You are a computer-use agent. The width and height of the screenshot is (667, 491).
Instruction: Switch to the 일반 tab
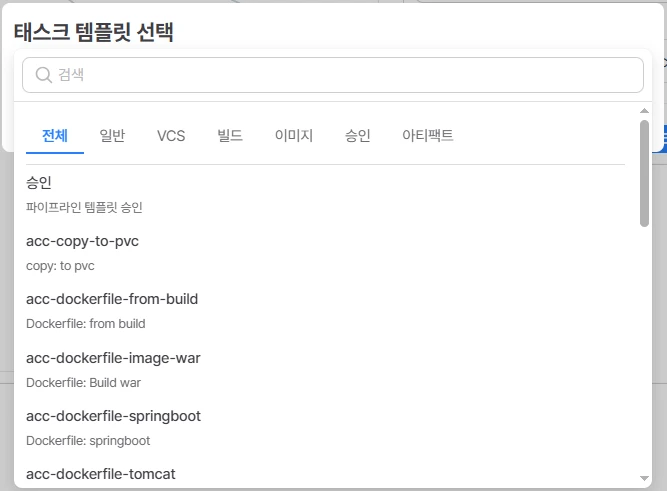point(112,136)
